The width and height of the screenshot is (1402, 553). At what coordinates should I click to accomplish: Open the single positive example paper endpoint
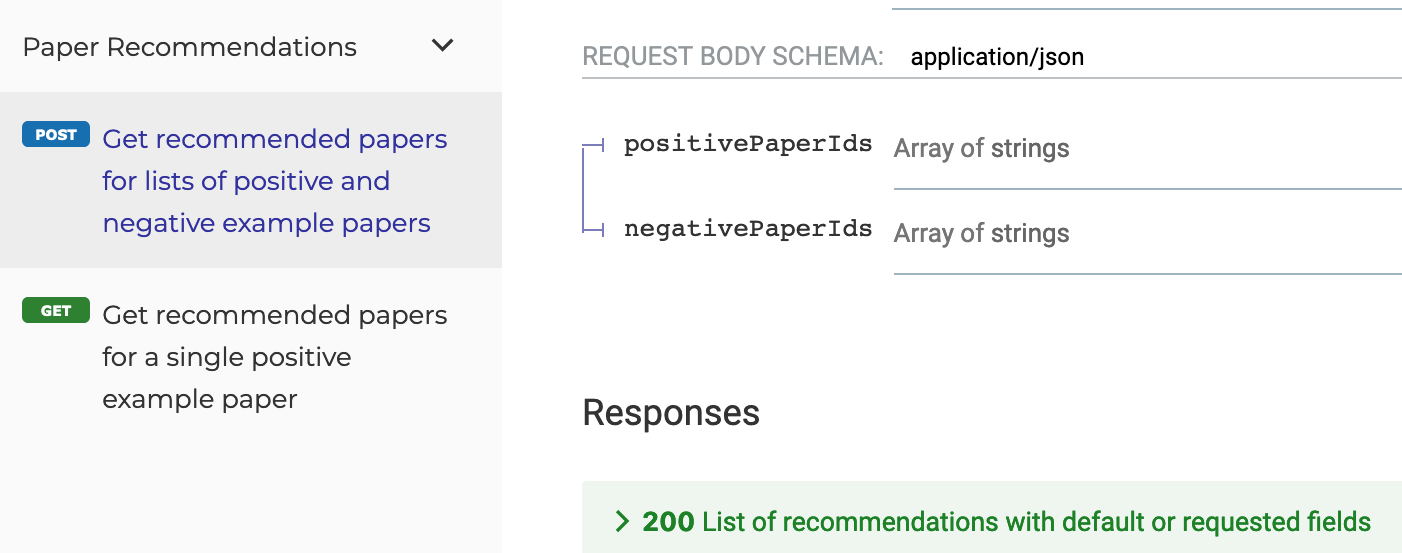coord(274,357)
